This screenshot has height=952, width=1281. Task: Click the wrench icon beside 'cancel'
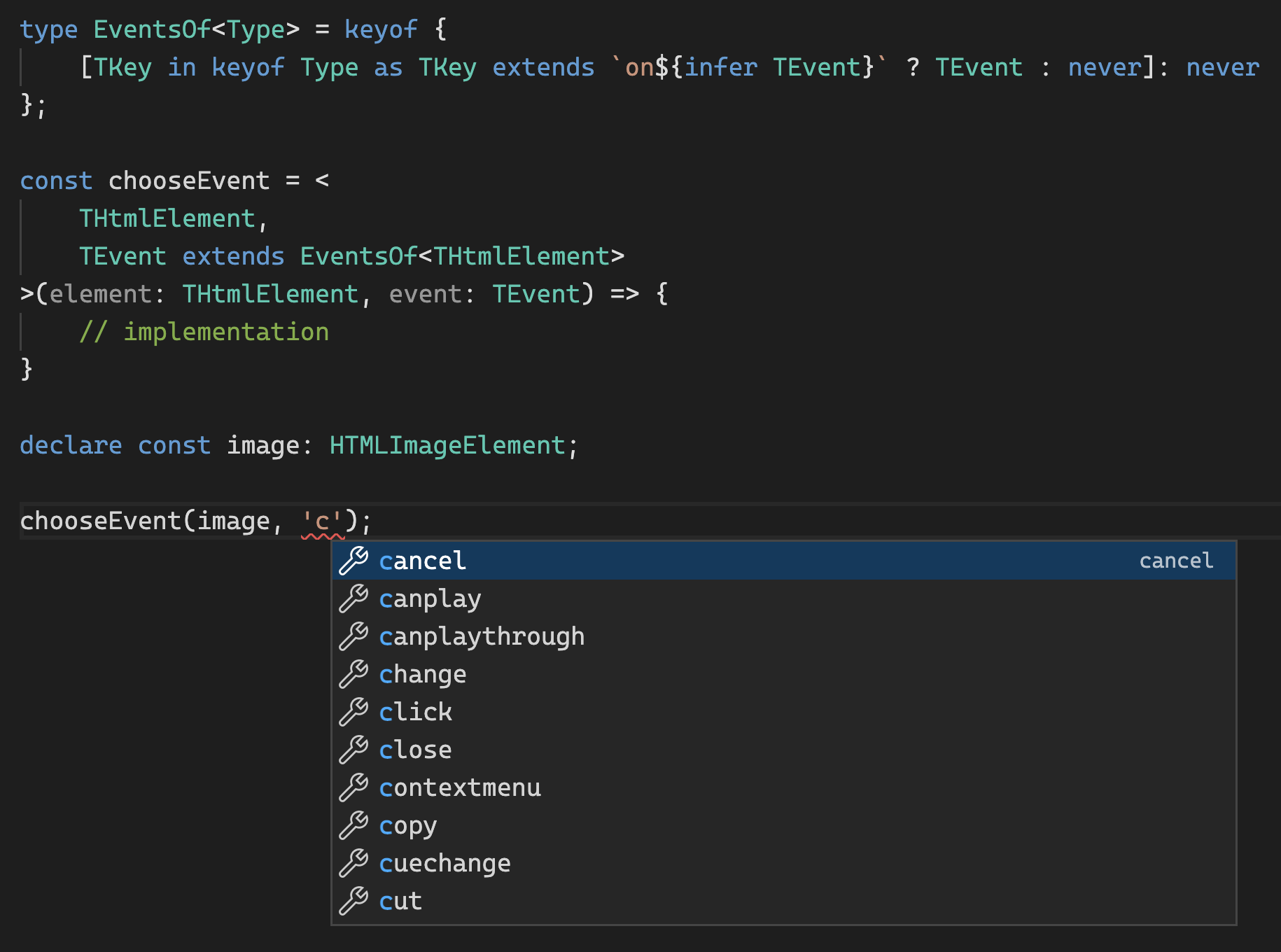(353, 561)
